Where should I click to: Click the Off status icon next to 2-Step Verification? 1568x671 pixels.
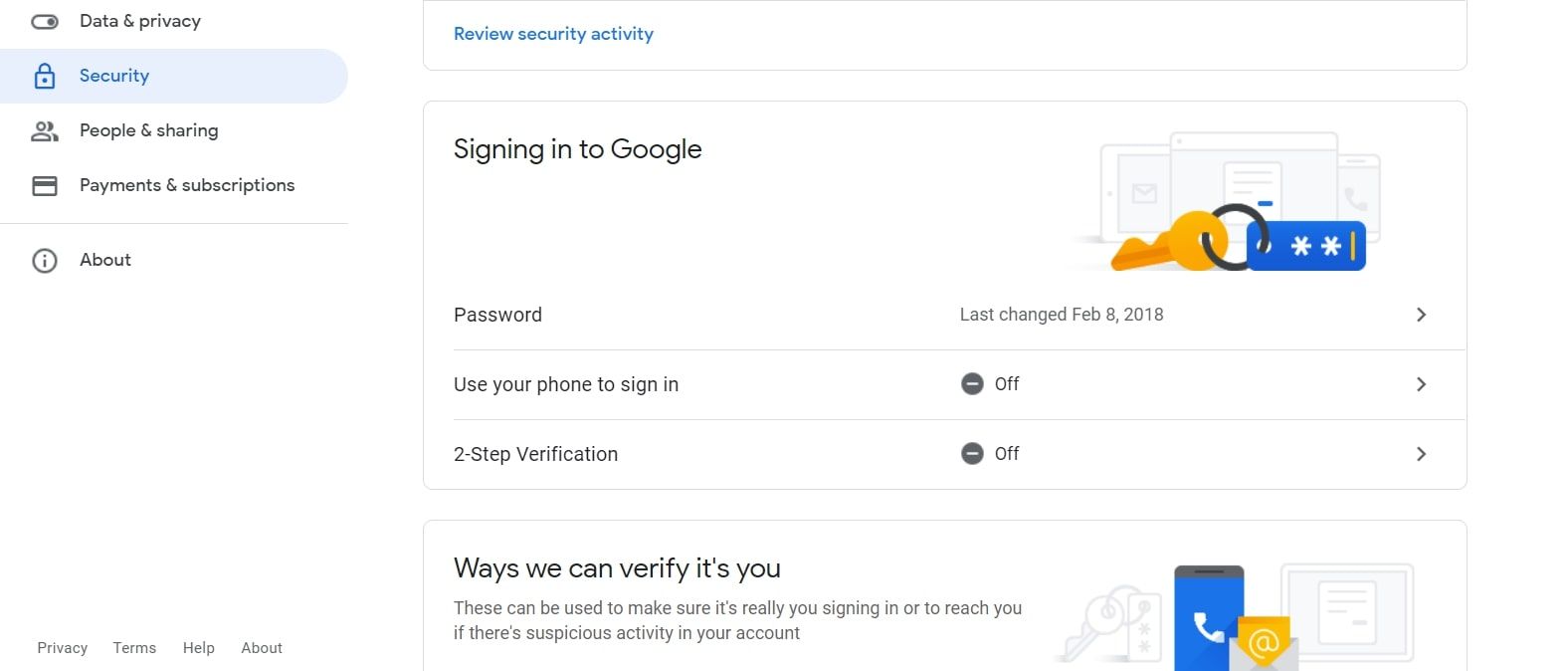click(x=972, y=453)
